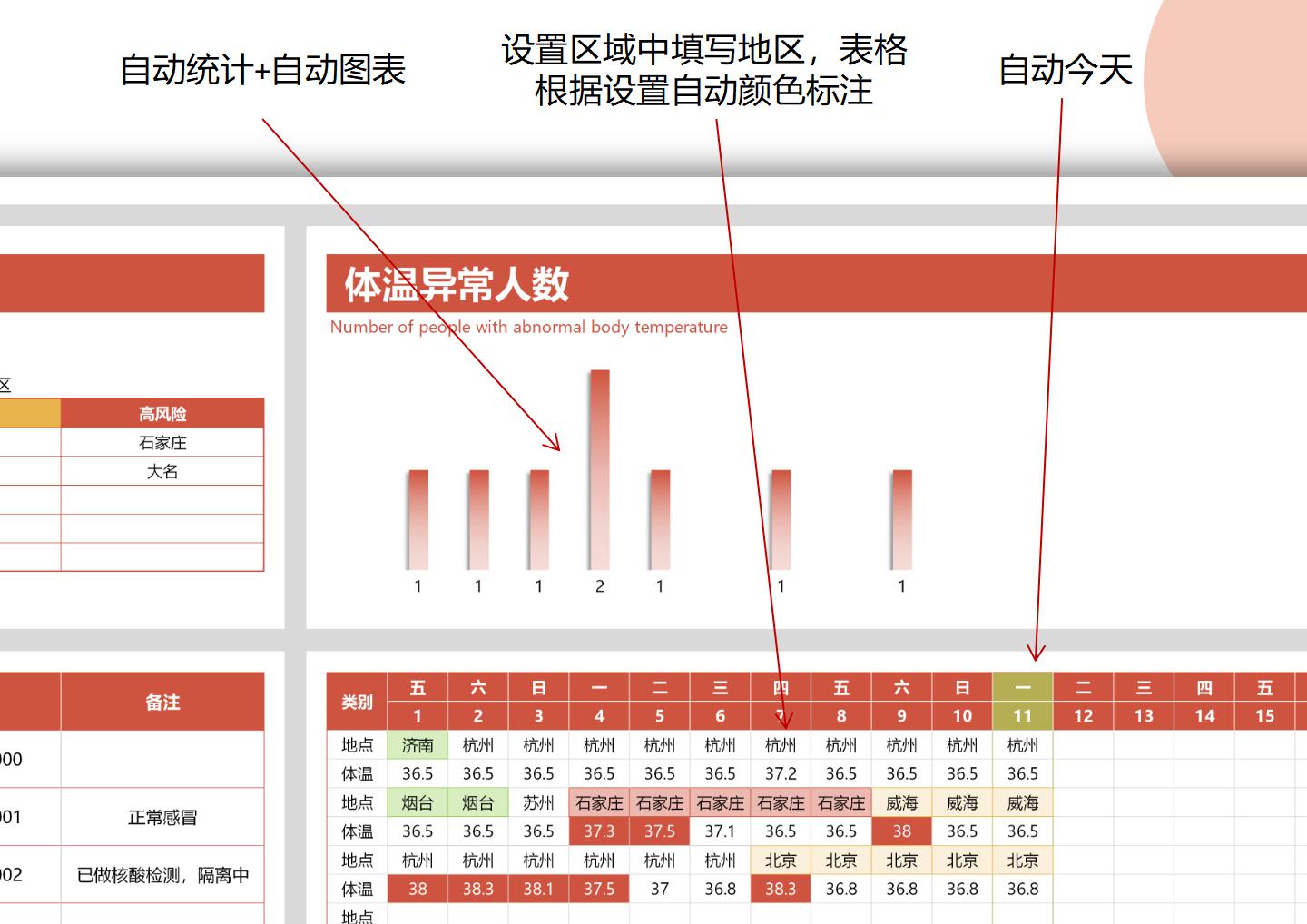Click the 38 cell under day 1
The height and width of the screenshot is (924, 1307).
[x=418, y=889]
